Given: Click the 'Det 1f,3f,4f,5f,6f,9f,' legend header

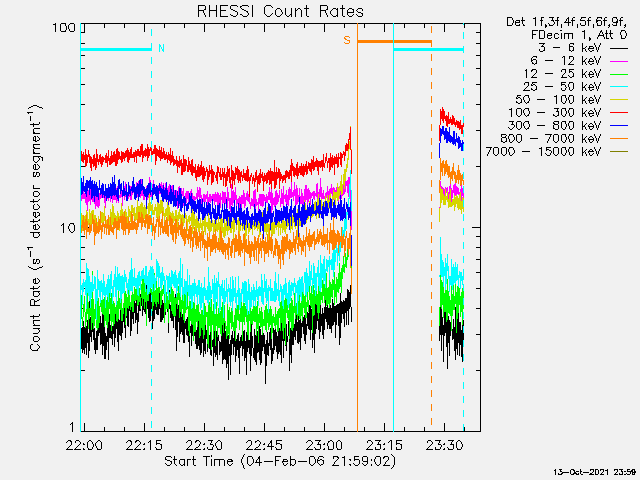Looking at the screenshot, I should pos(567,22).
